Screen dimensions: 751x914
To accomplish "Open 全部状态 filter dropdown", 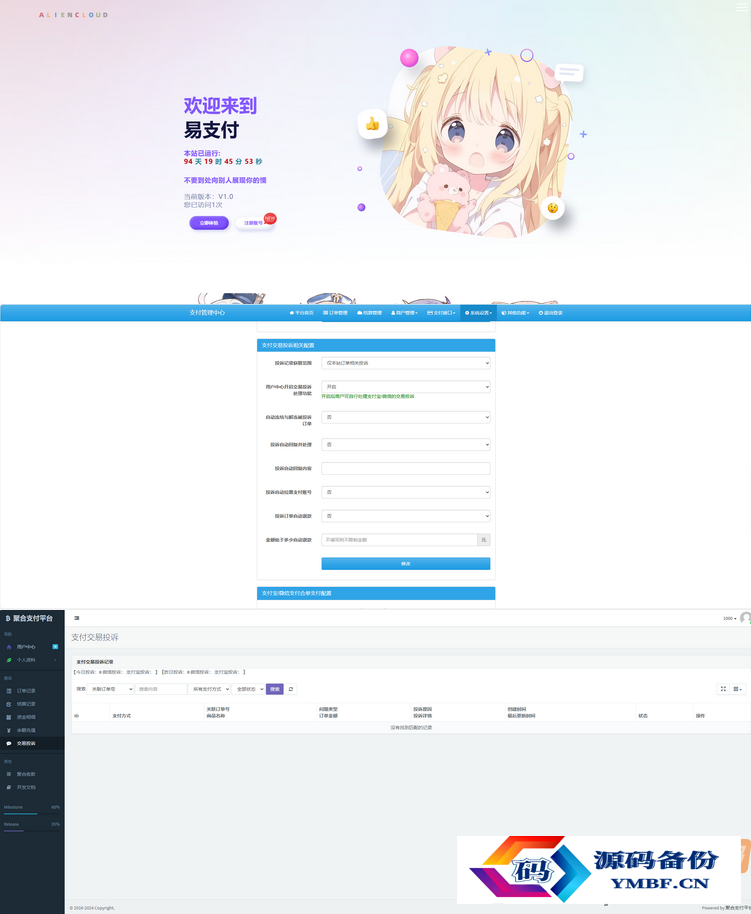I will pyautogui.click(x=248, y=690).
